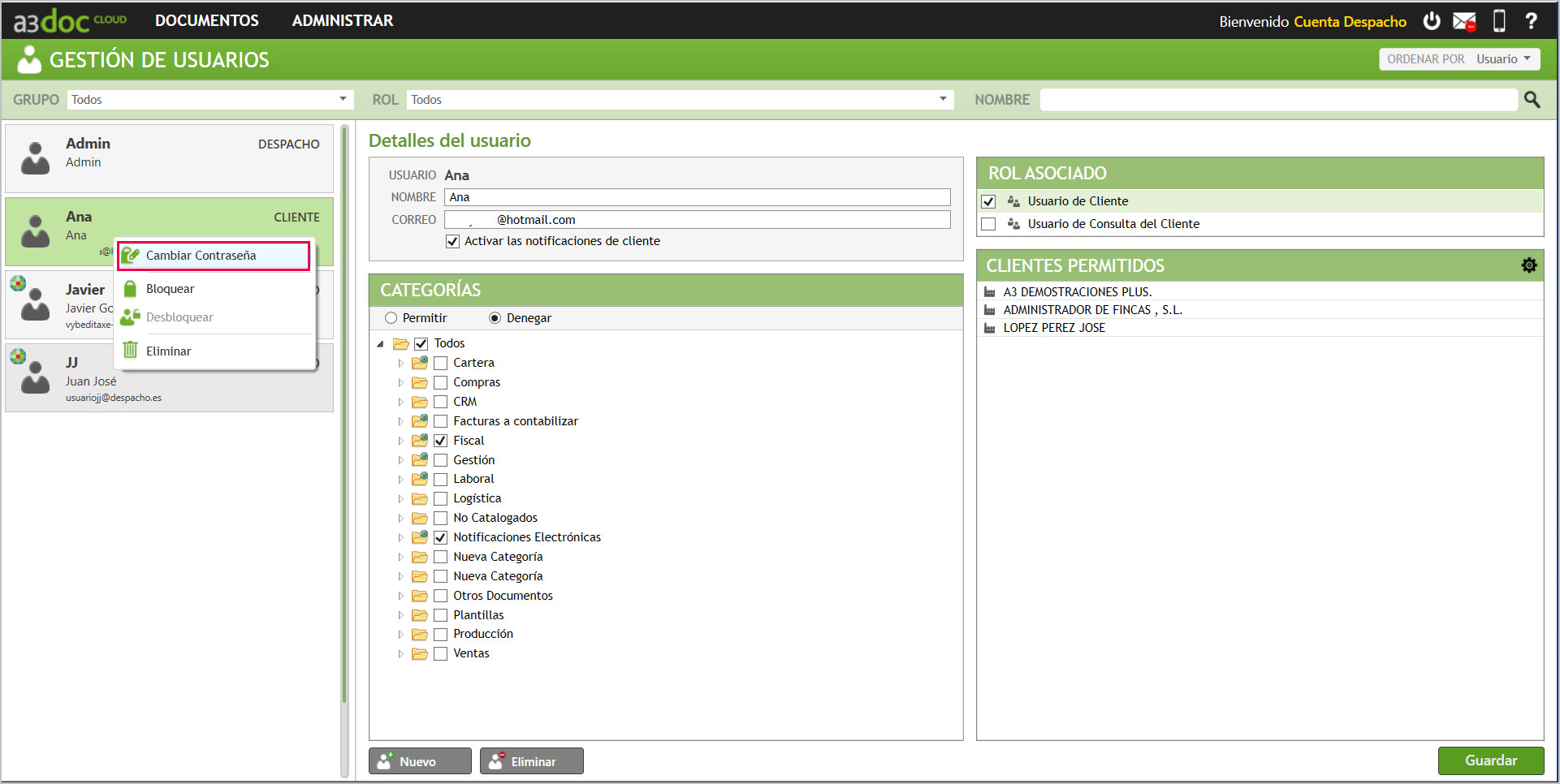
Task: Click the JJ user avatar icon
Action: (x=35, y=377)
